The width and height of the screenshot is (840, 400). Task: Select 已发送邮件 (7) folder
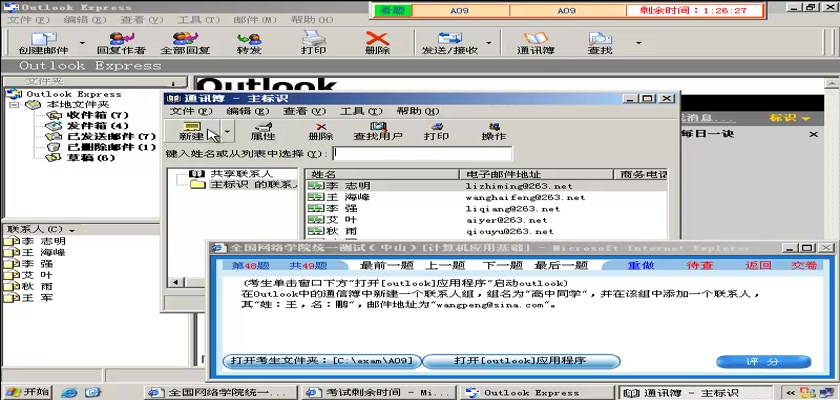click(x=111, y=137)
